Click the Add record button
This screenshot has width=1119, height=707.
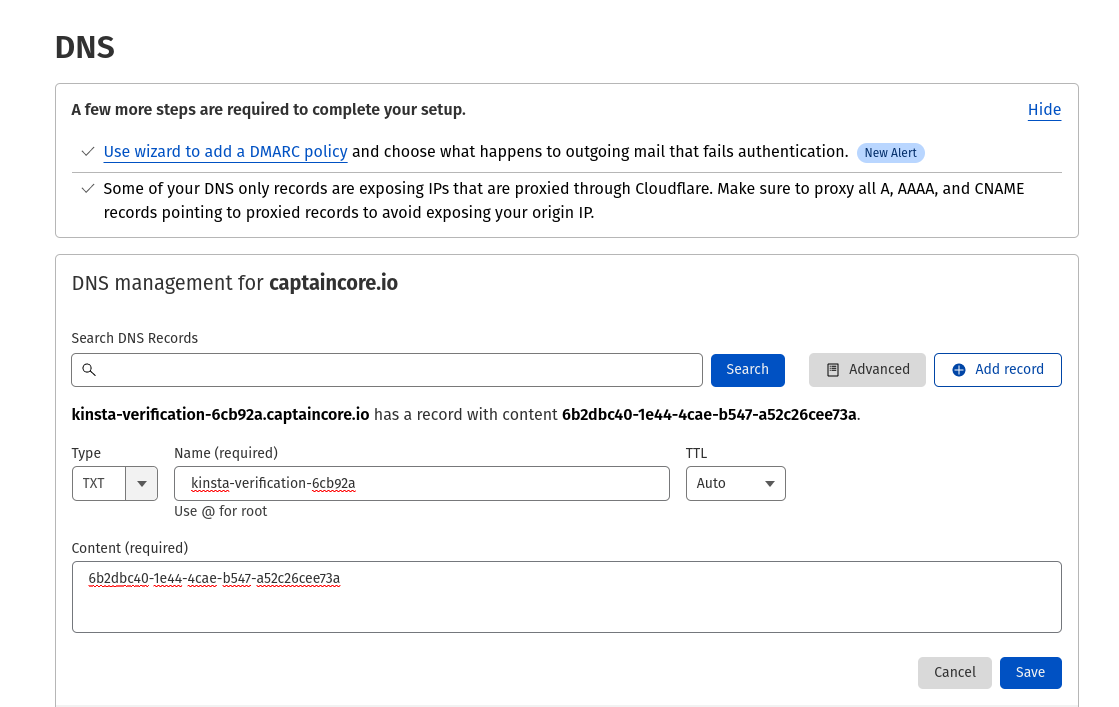[x=998, y=370]
